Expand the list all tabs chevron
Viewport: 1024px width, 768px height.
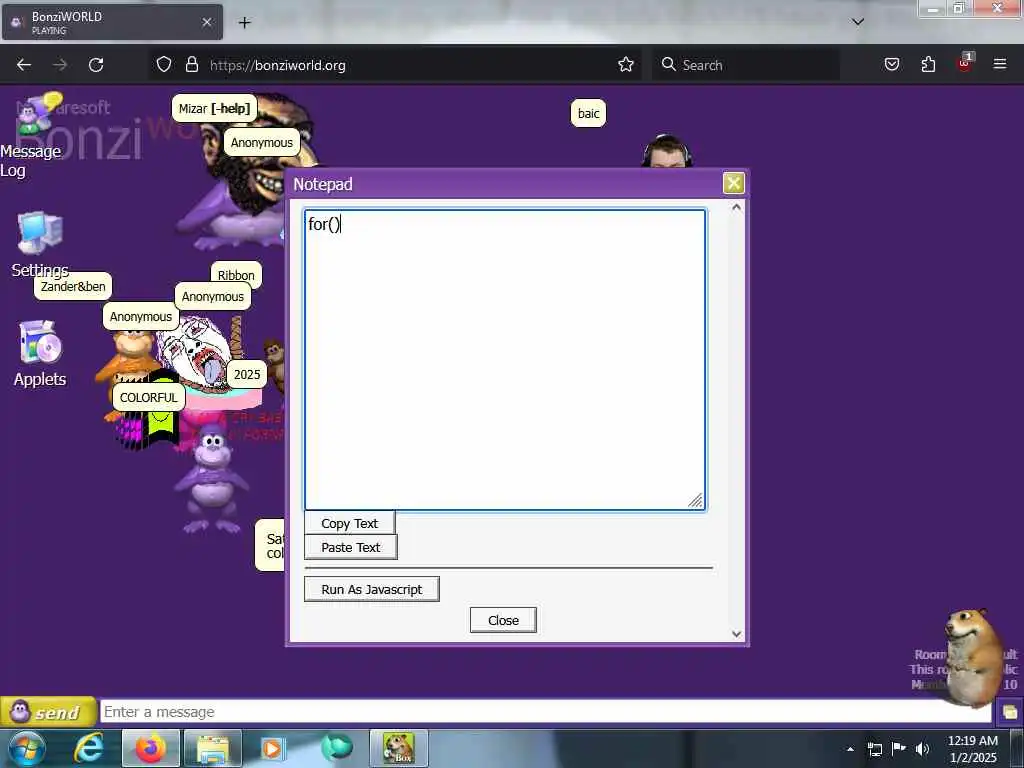(858, 22)
